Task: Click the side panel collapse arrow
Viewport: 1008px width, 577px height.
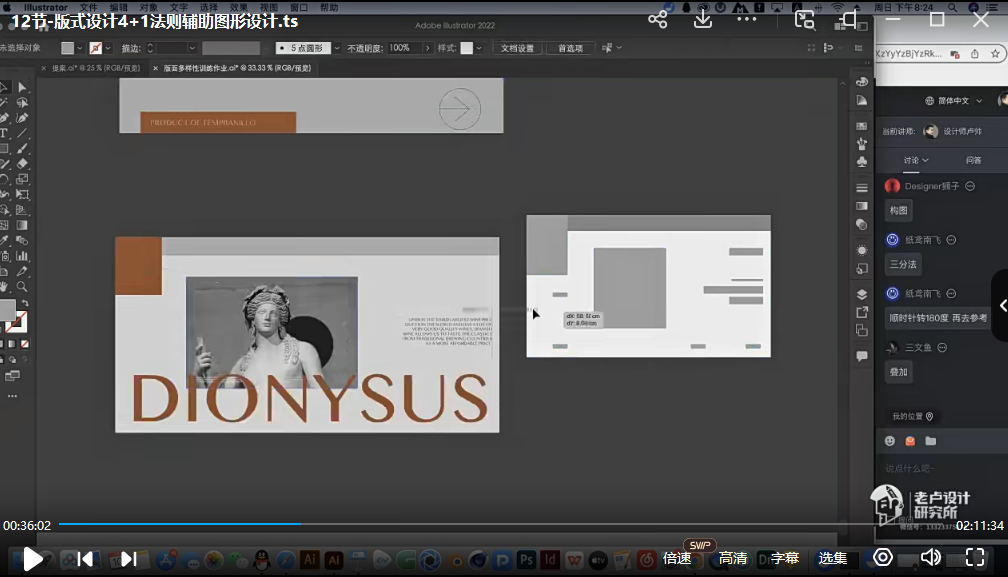Action: (1001, 306)
